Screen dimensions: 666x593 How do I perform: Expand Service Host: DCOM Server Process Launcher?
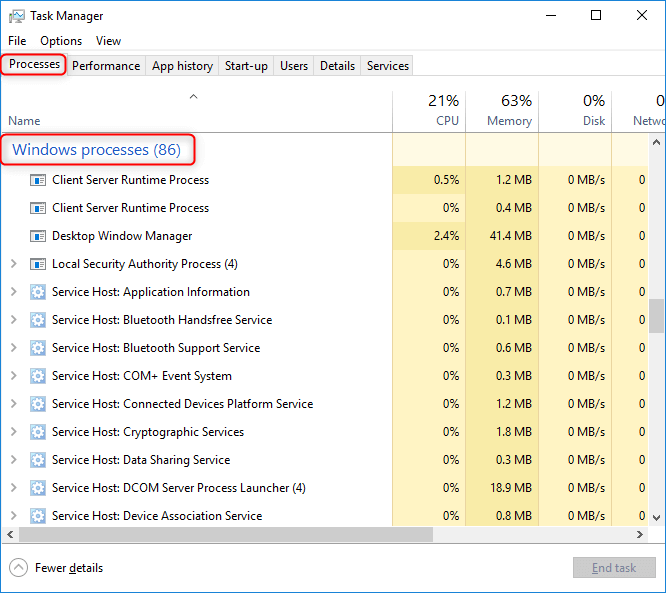[x=13, y=488]
